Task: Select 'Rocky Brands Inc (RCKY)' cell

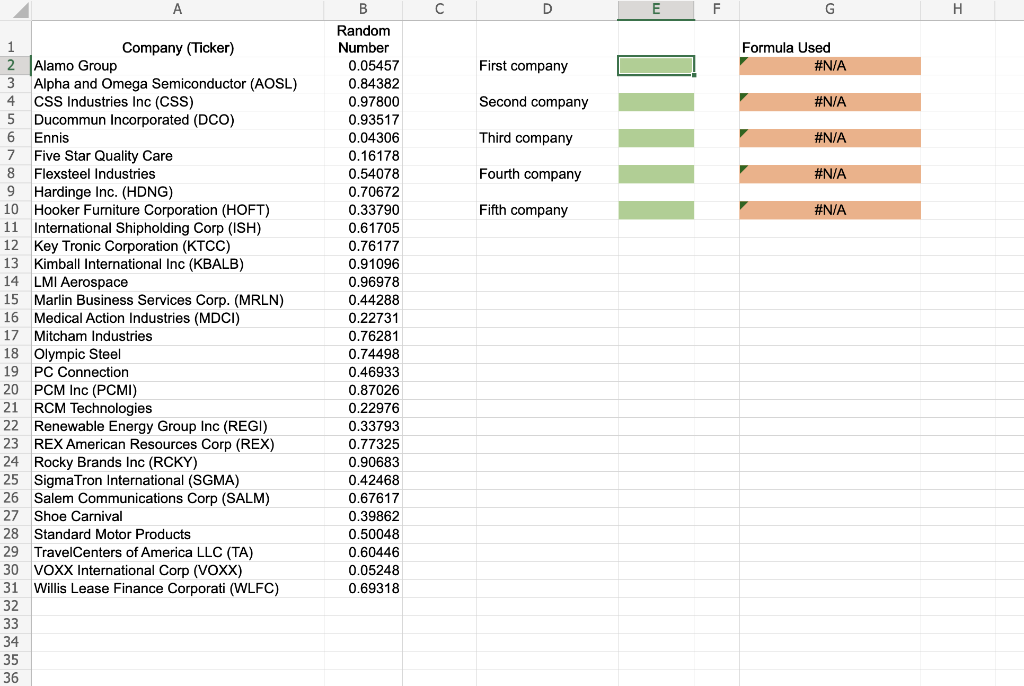Action: coord(178,462)
